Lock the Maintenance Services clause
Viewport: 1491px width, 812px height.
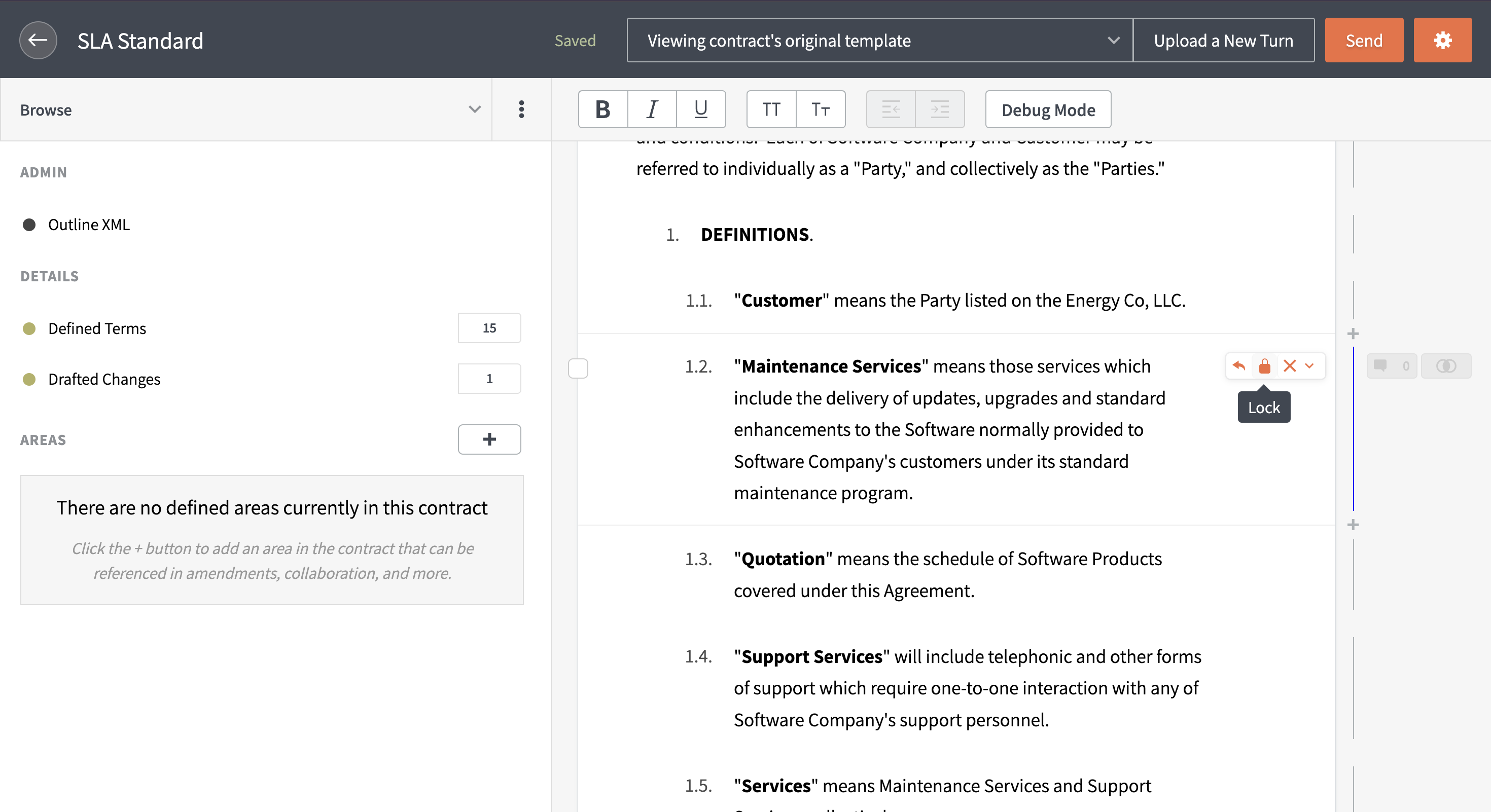click(1264, 366)
